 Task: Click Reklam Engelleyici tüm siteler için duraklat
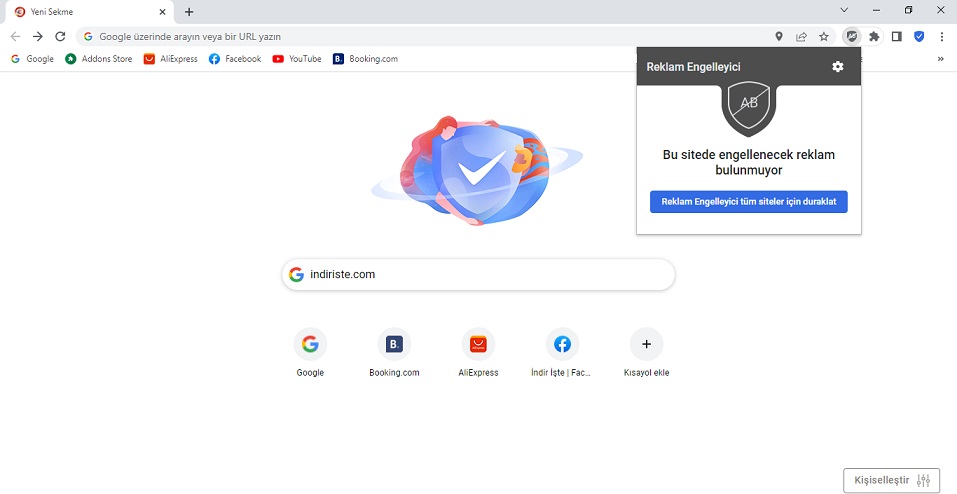(749, 202)
